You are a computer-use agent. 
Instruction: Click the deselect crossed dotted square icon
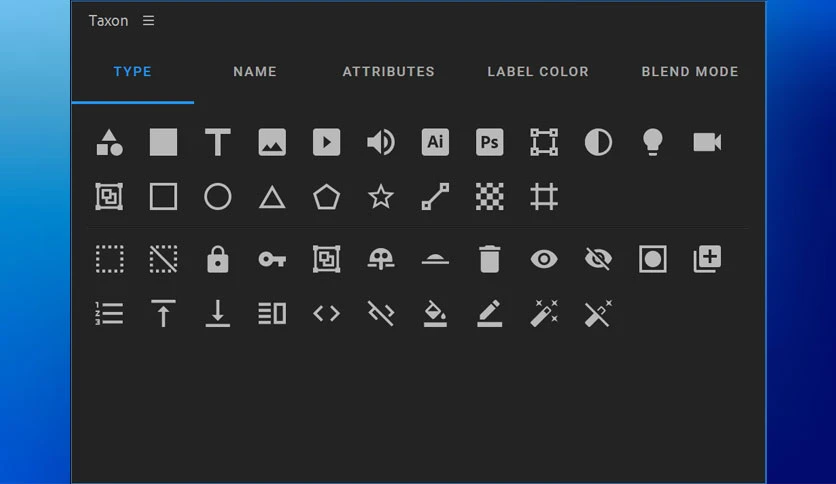click(x=163, y=259)
